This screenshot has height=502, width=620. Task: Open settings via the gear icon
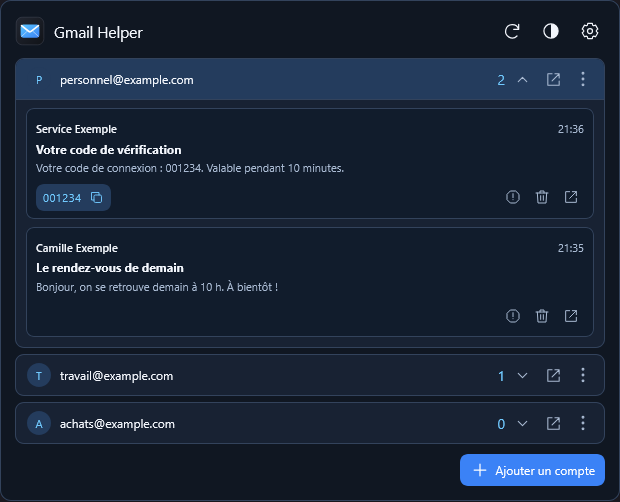click(x=590, y=31)
